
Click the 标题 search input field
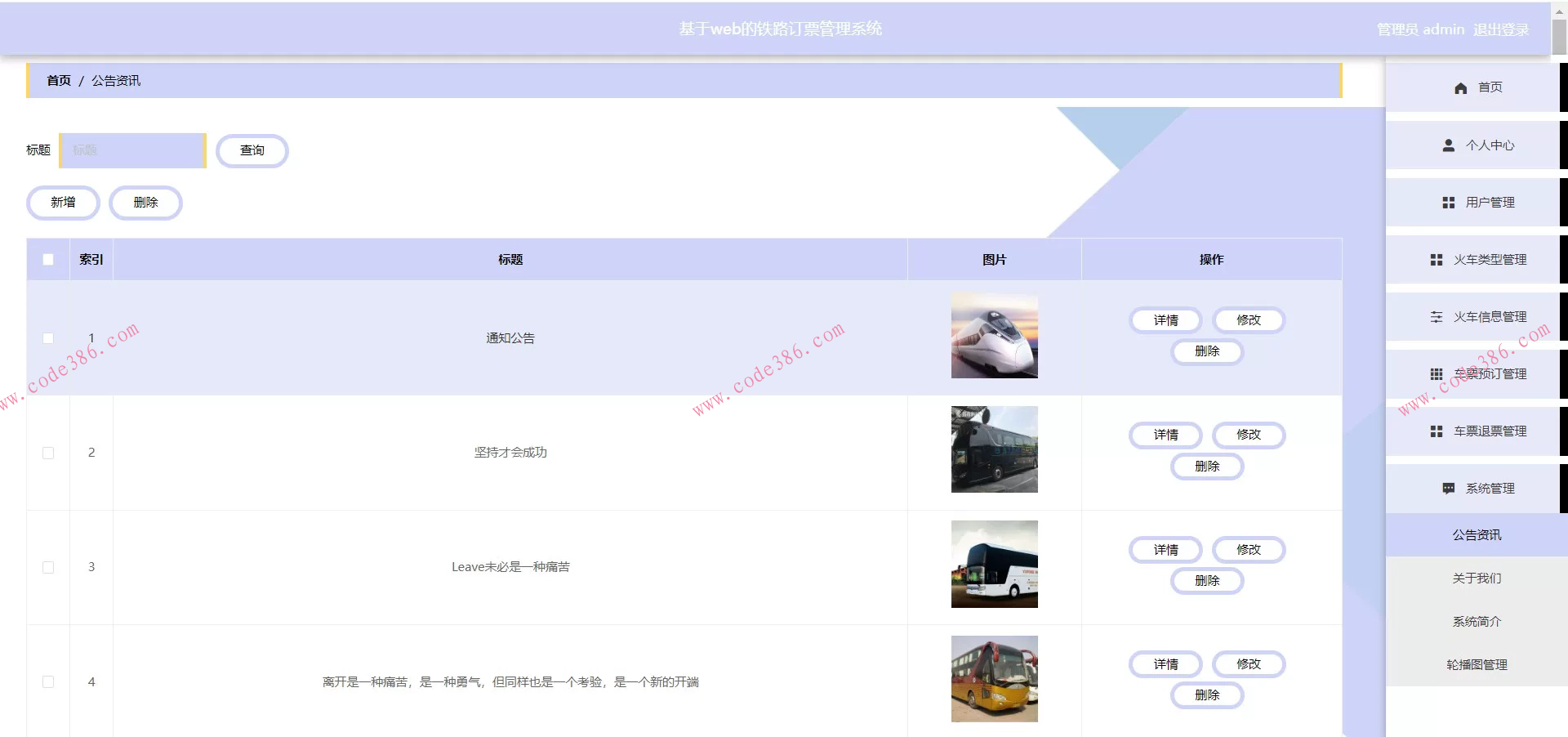[132, 150]
